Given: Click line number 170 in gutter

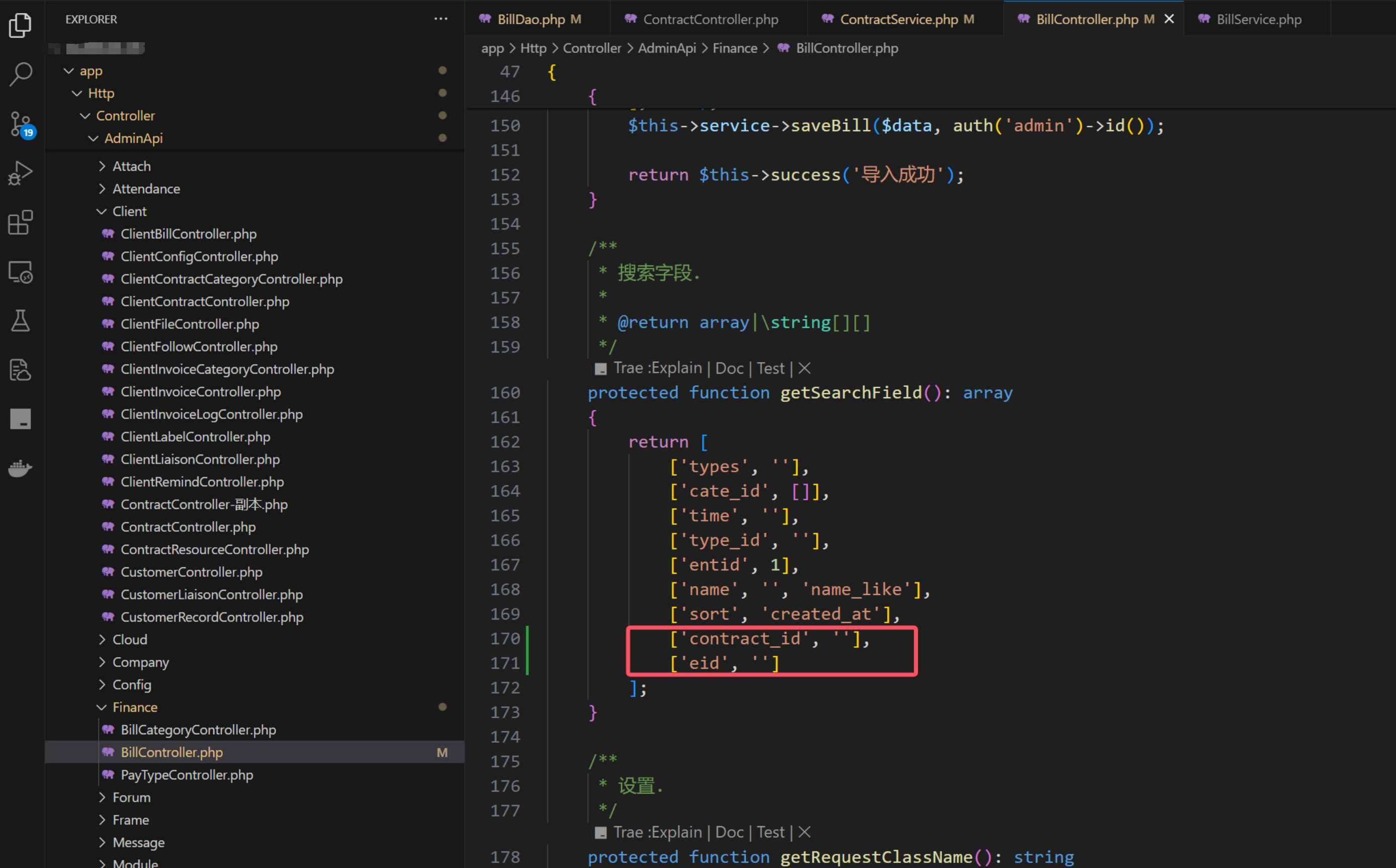Looking at the screenshot, I should (x=505, y=638).
